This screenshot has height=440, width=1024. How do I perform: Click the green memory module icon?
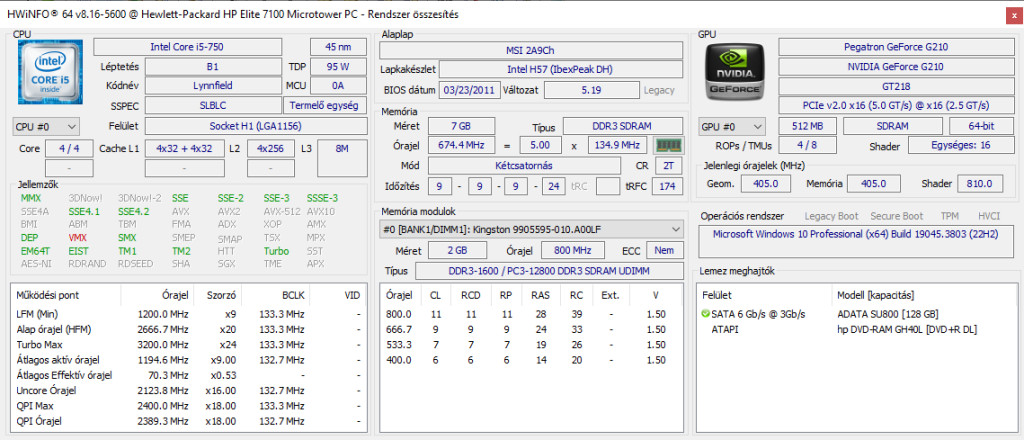click(x=668, y=144)
